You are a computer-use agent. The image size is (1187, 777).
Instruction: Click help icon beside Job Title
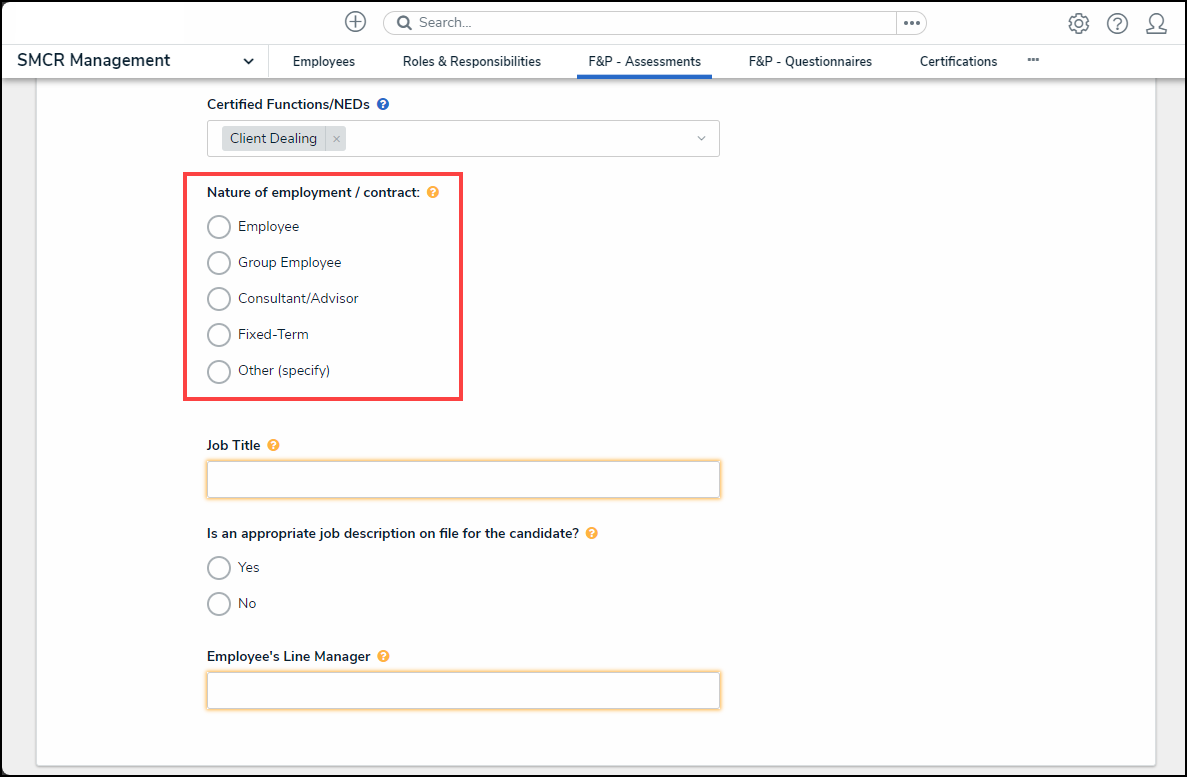pyautogui.click(x=273, y=445)
